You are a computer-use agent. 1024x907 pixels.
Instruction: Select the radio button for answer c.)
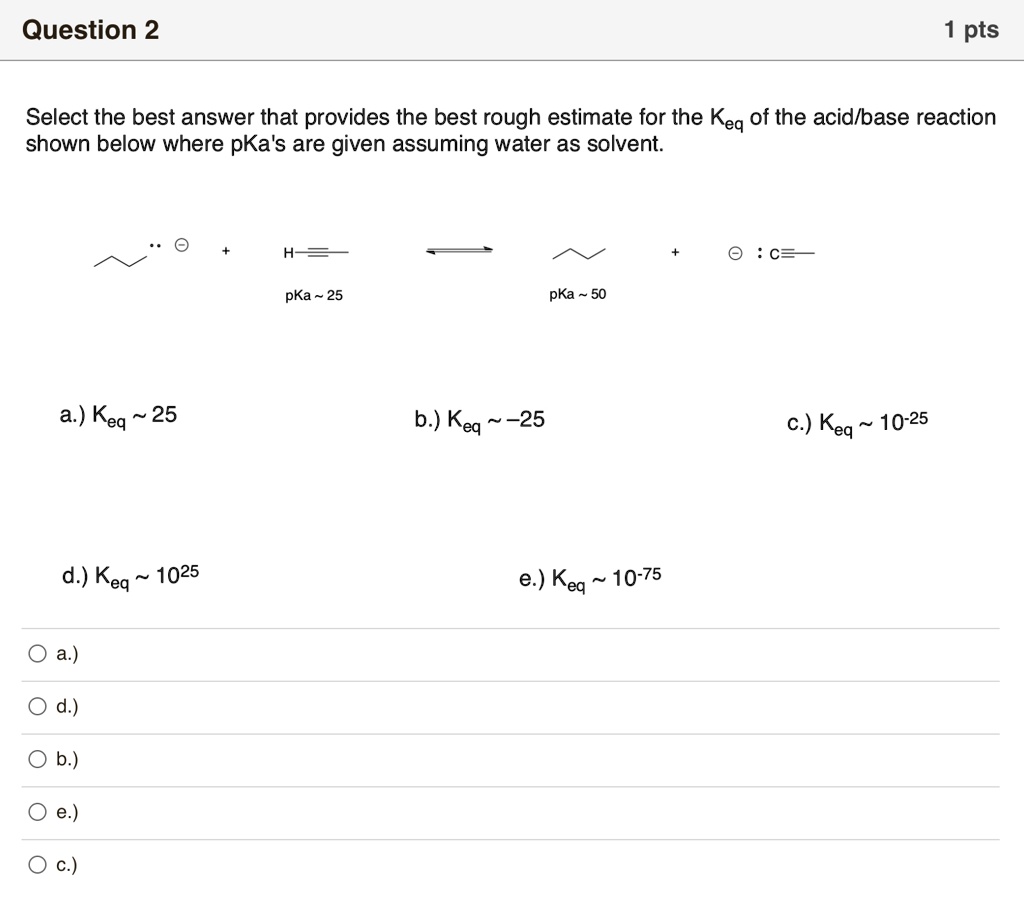tap(37, 864)
